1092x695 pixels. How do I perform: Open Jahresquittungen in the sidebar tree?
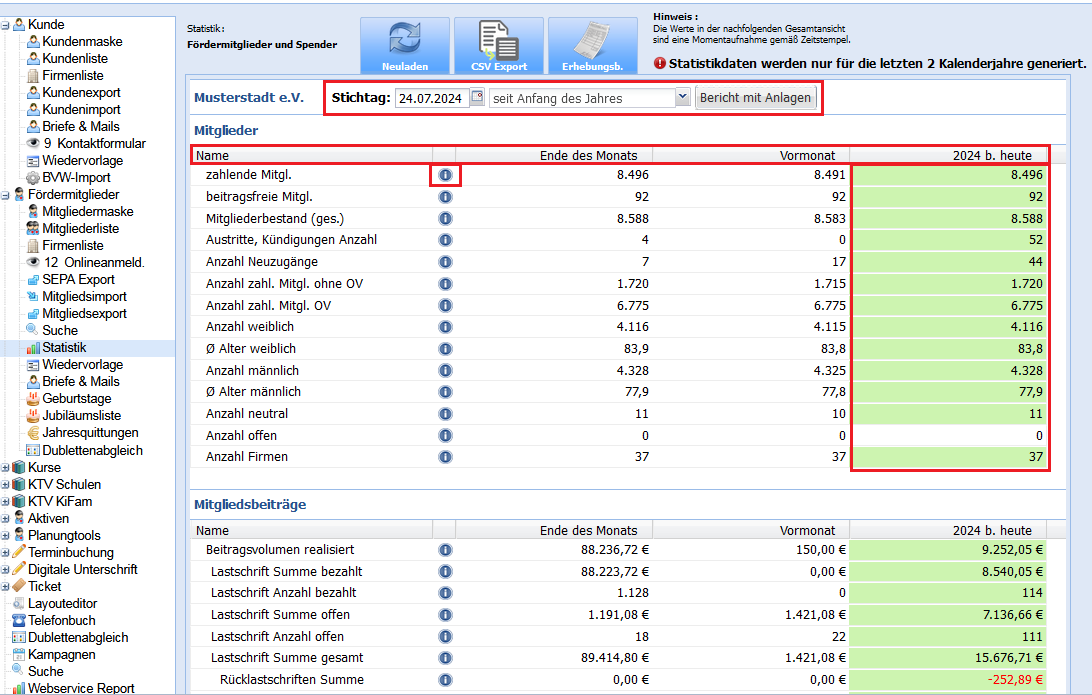90,432
